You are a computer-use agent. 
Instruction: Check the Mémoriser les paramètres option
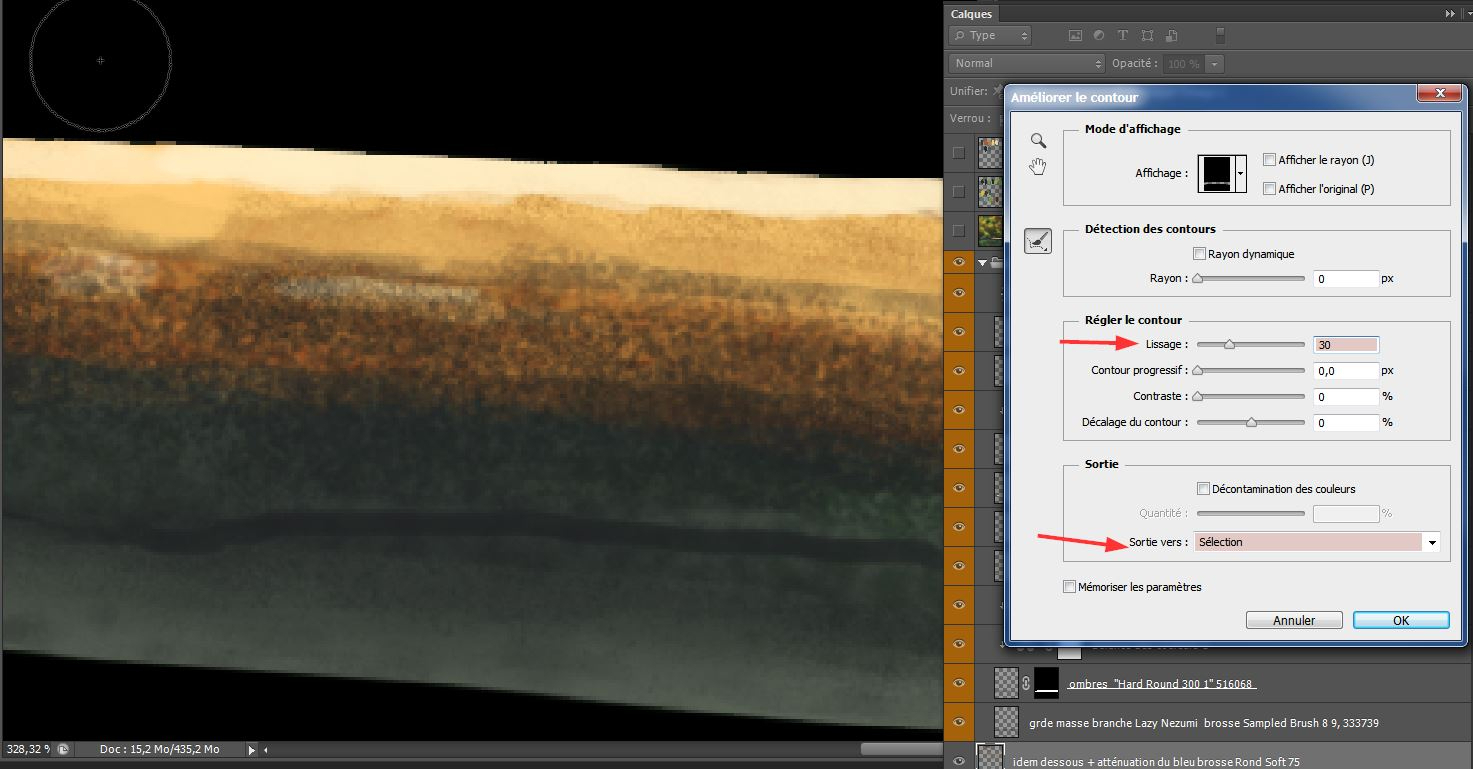pos(1070,587)
